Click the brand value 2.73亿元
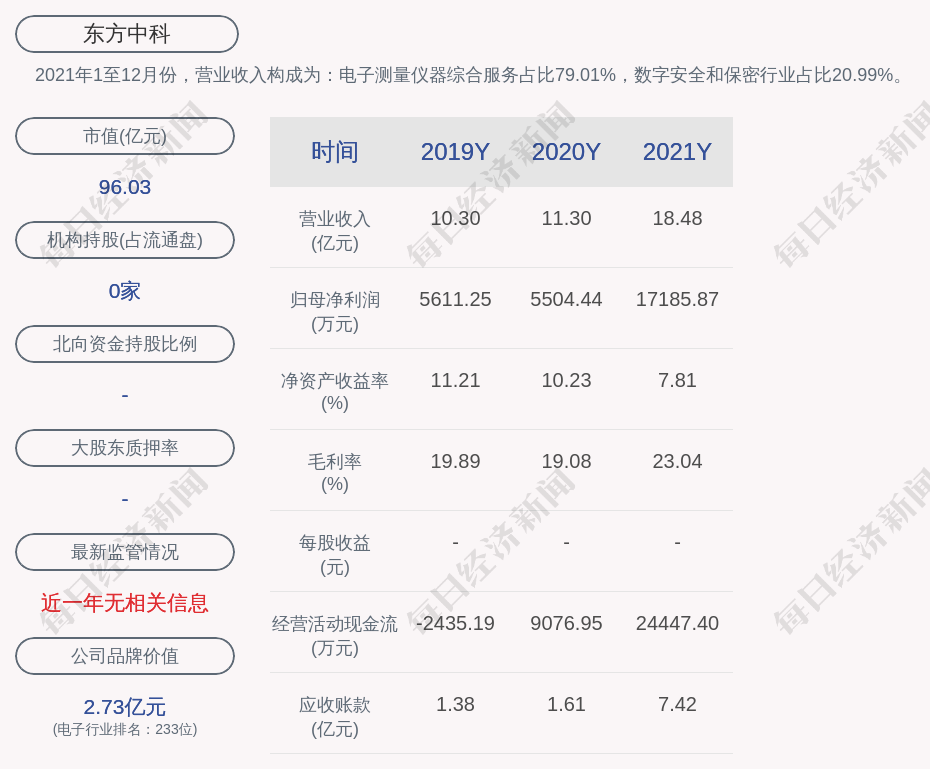 tap(125, 707)
